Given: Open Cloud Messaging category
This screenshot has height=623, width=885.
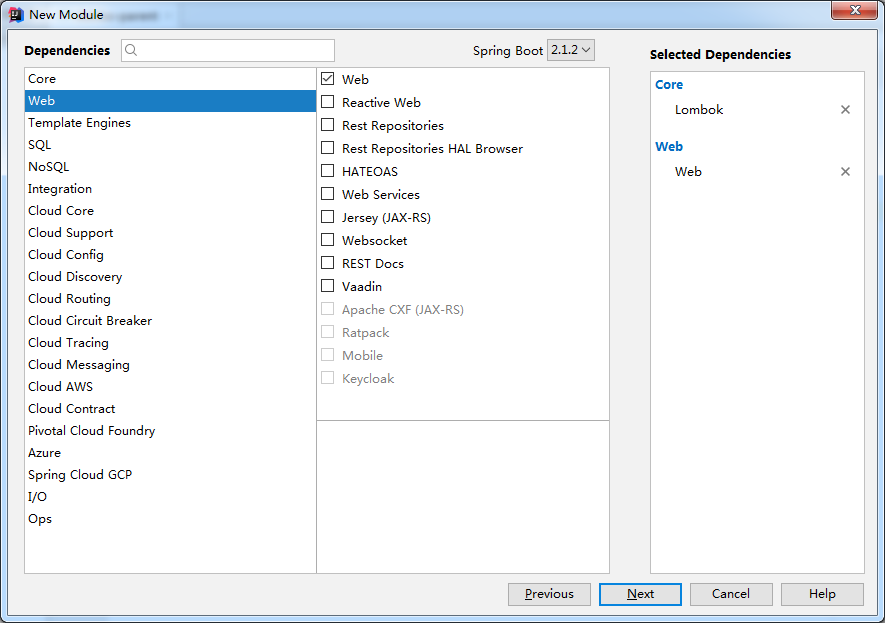Looking at the screenshot, I should point(170,365).
